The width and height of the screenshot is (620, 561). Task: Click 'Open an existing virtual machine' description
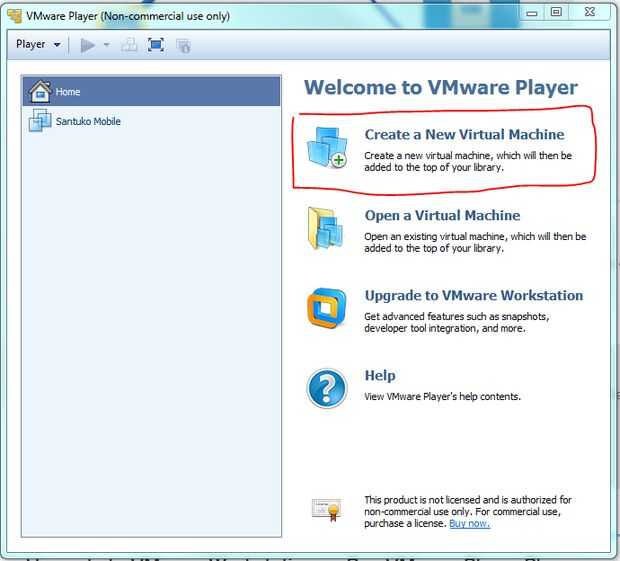[475, 242]
